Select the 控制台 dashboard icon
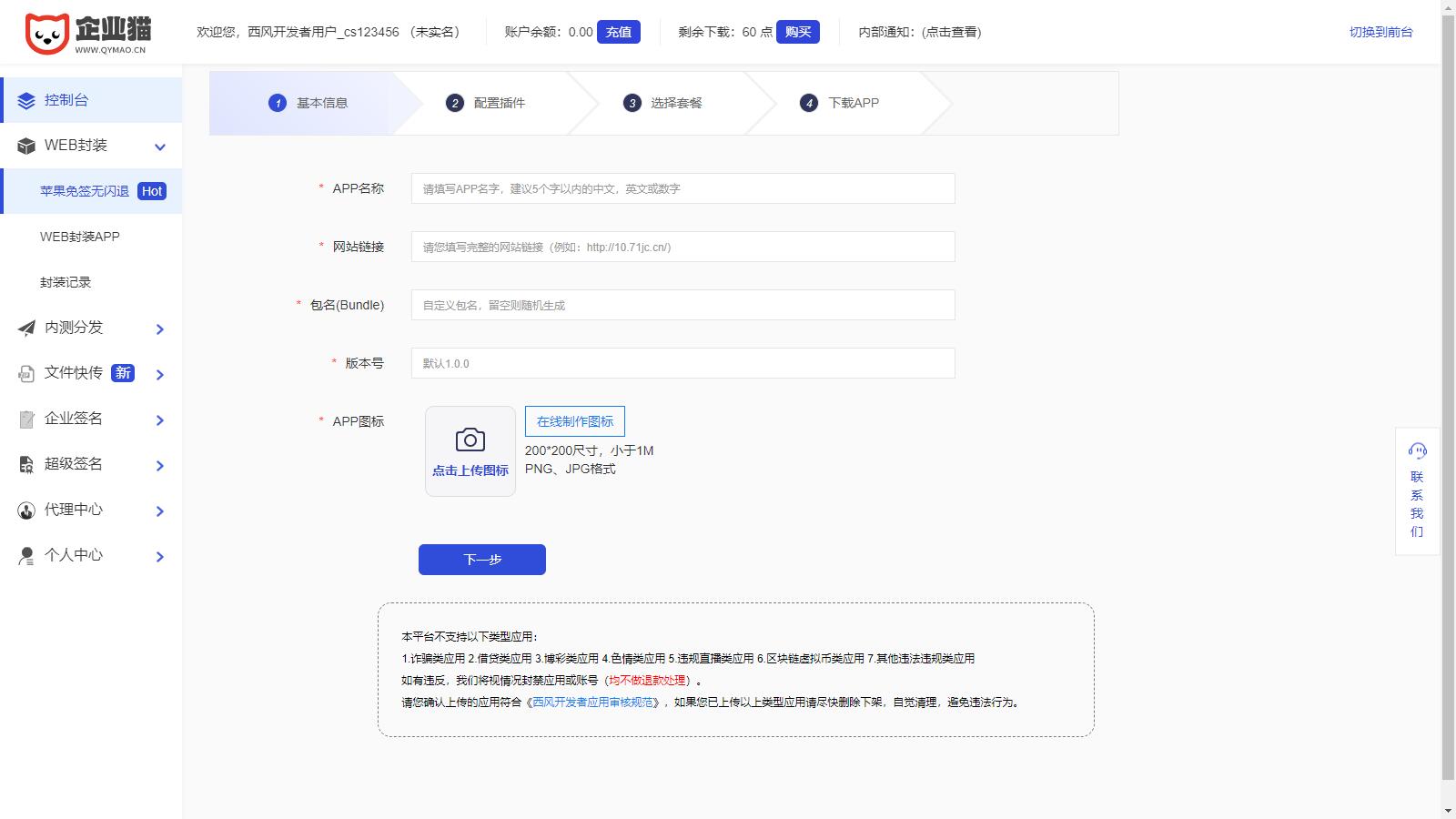 point(25,100)
